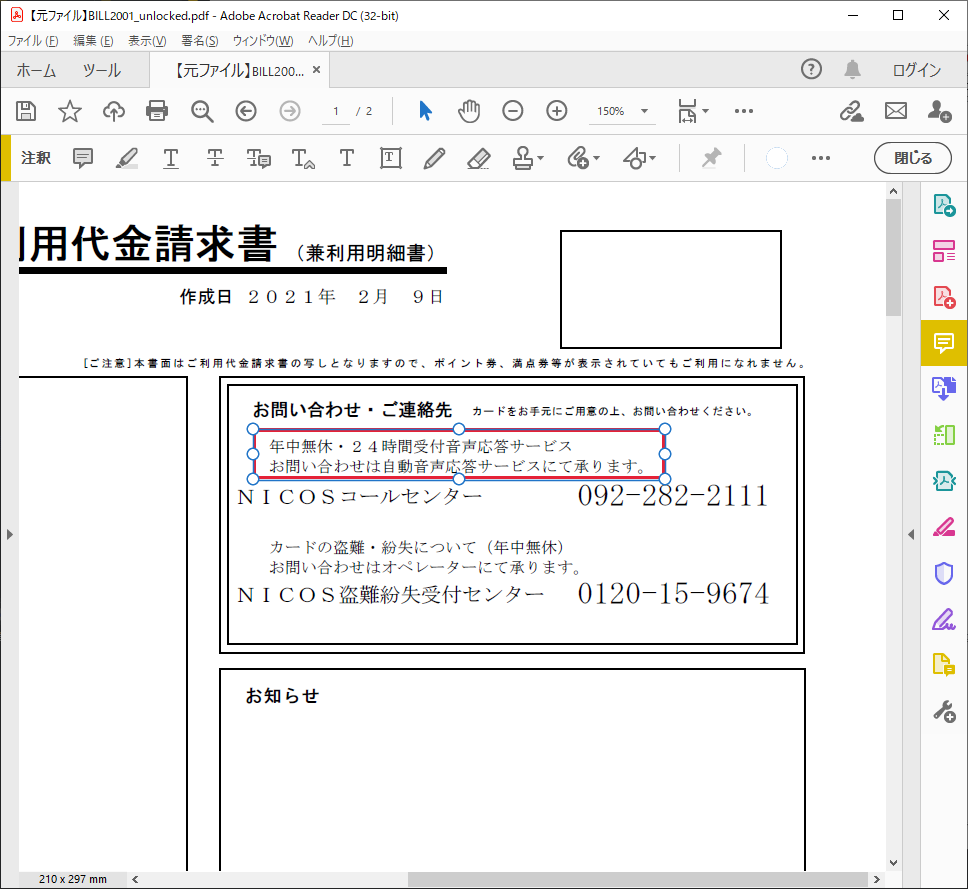Select the highlight text tool
Image resolution: width=968 pixels, height=889 pixels.
tap(127, 158)
